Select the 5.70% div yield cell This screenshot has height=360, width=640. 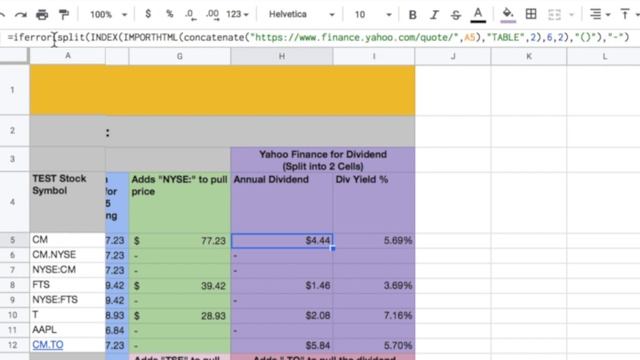click(x=374, y=345)
